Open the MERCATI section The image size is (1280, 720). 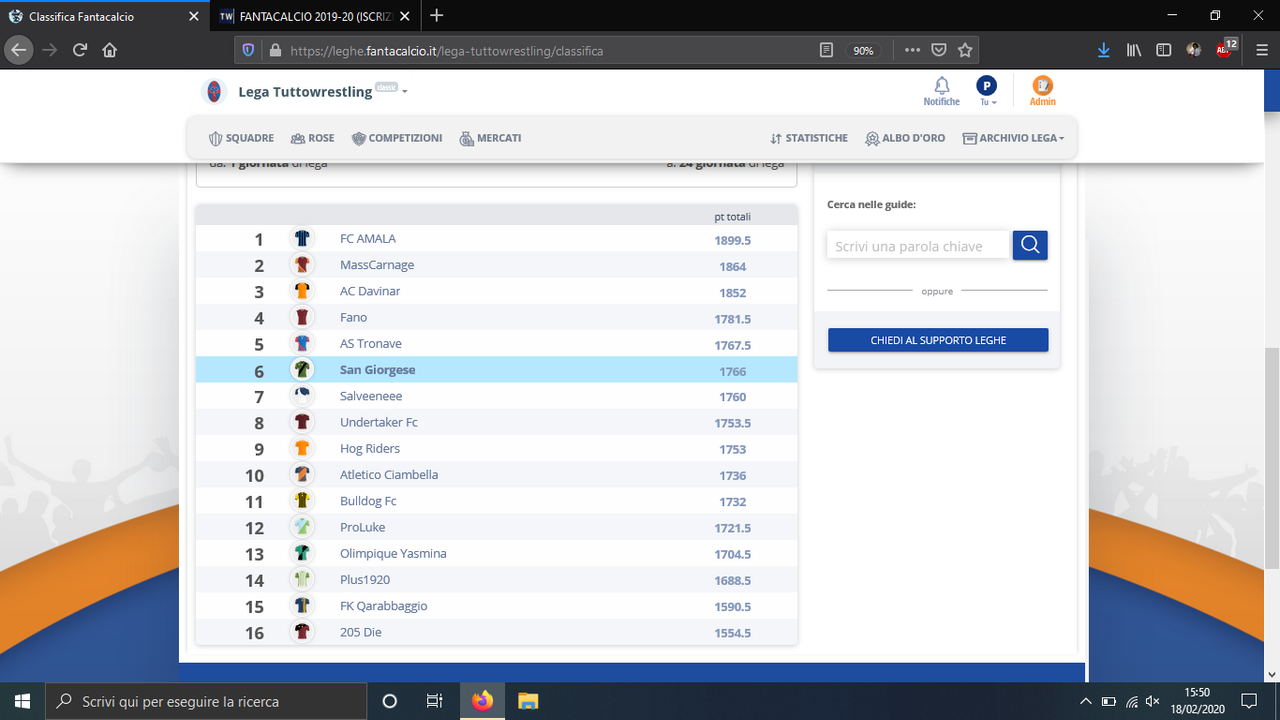490,138
